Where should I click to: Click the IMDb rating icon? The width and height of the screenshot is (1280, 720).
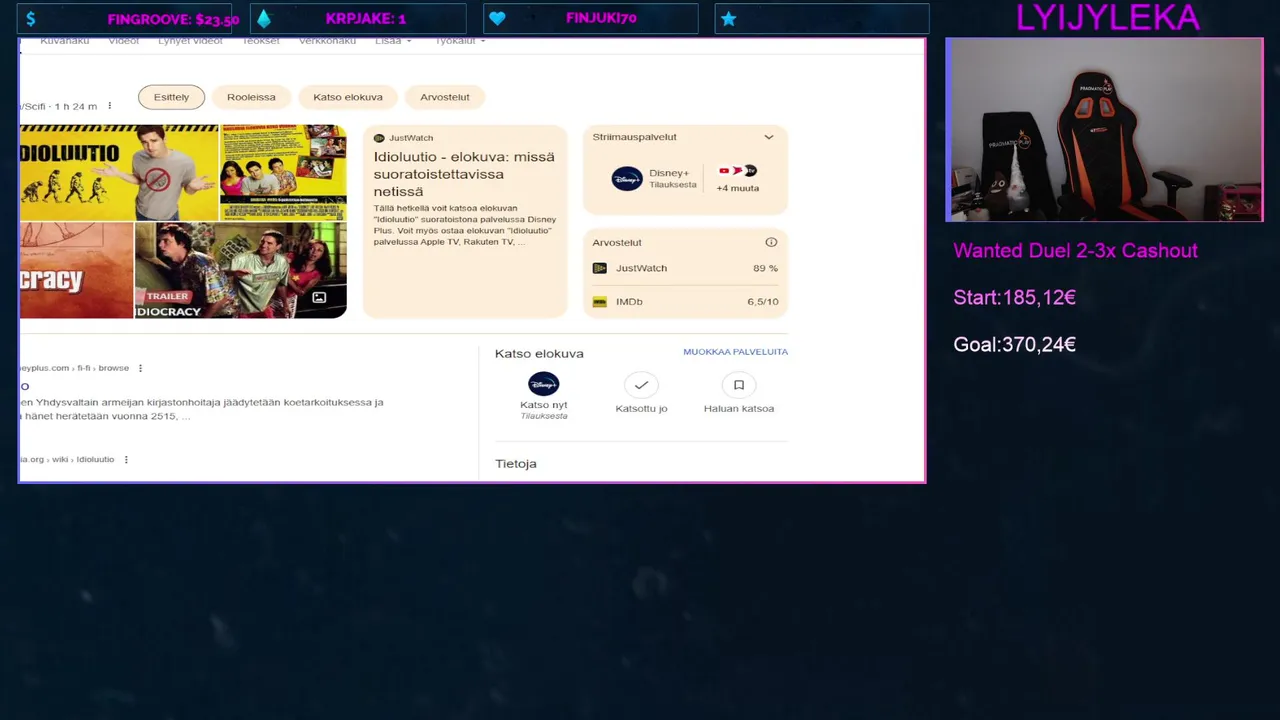(600, 302)
